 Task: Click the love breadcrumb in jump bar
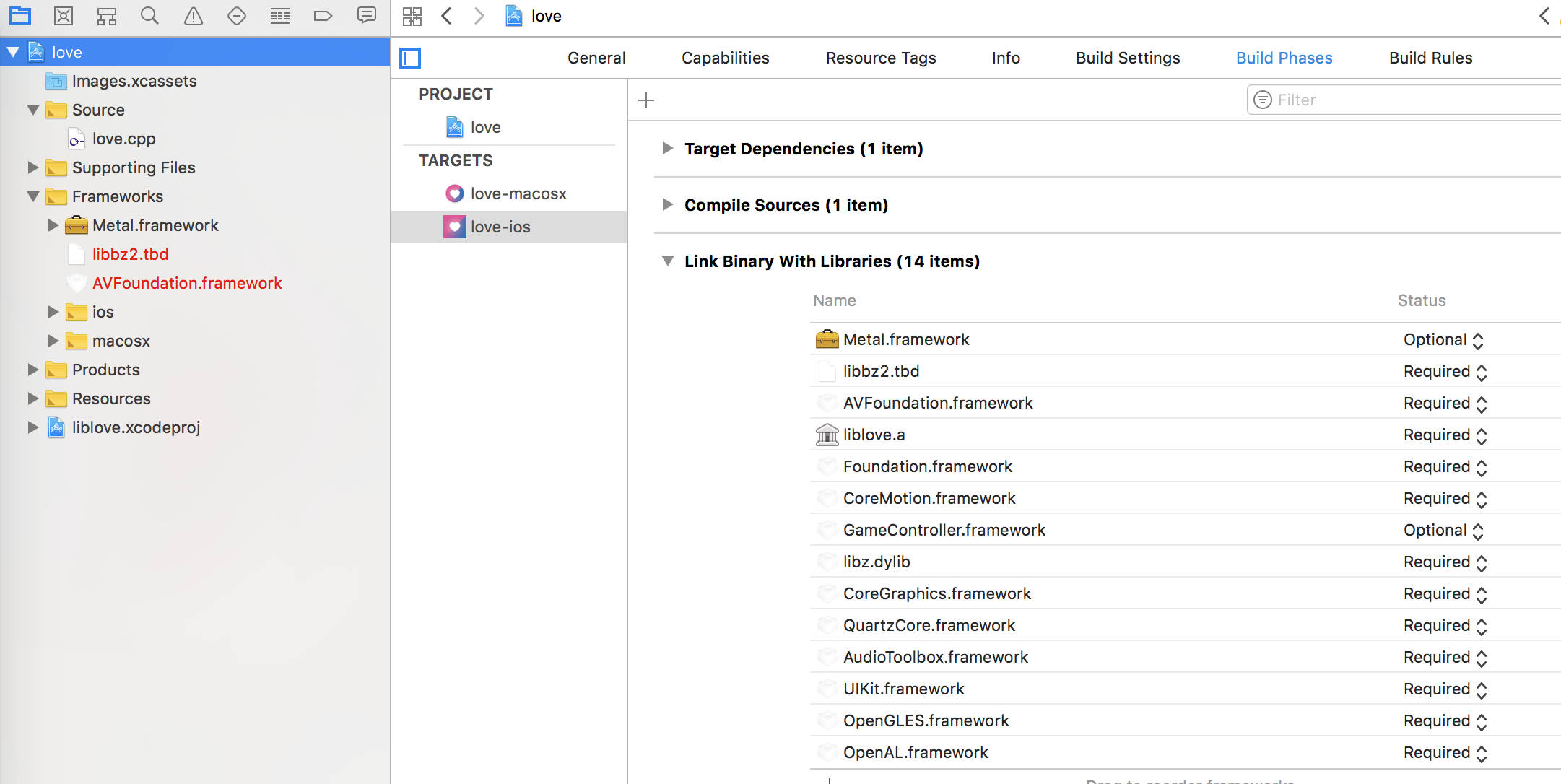pyautogui.click(x=534, y=16)
